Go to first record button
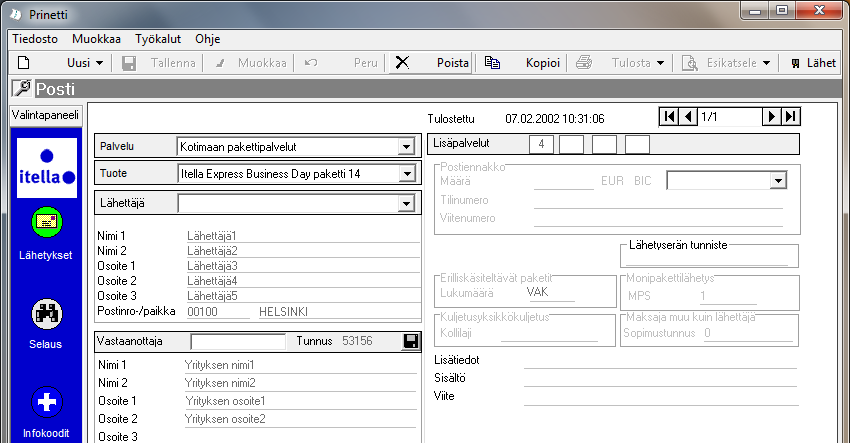The height and width of the screenshot is (443, 850). (x=669, y=117)
